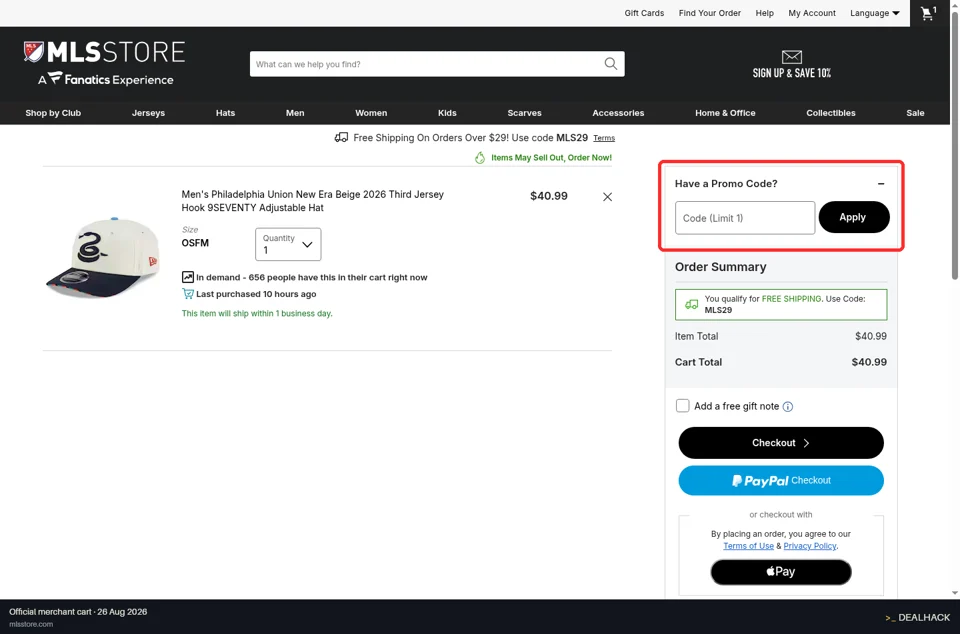Viewport: 960px width, 634px height.
Task: Open the hat product thumbnail
Action: (103, 258)
